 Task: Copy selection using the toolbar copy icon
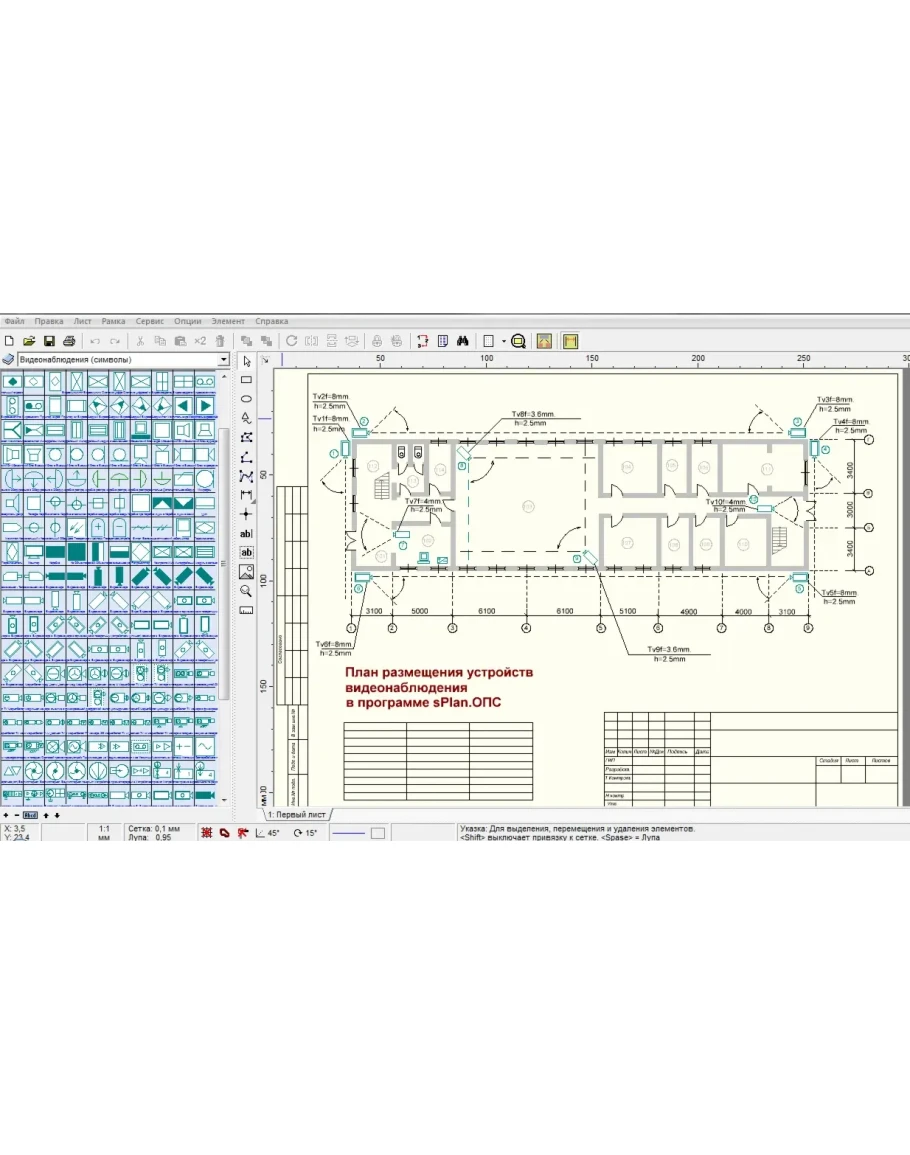160,341
